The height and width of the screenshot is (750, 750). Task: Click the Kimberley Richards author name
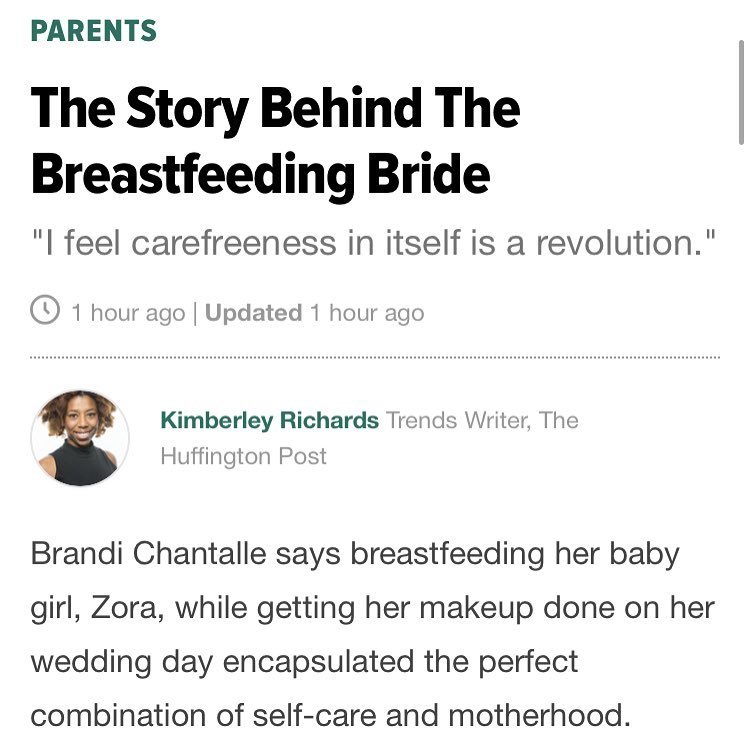[x=269, y=420]
